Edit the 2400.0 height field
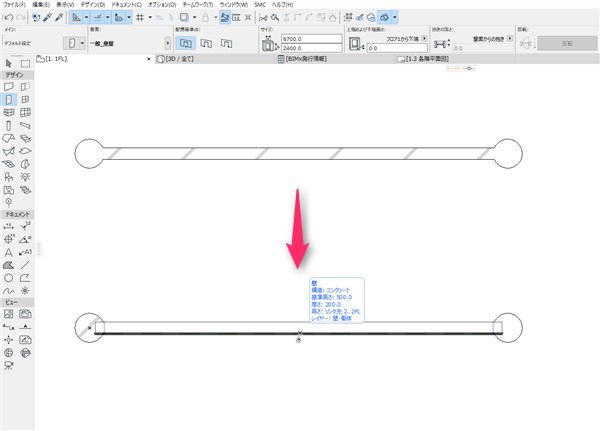Image resolution: width=600 pixels, height=431 pixels. [311, 48]
